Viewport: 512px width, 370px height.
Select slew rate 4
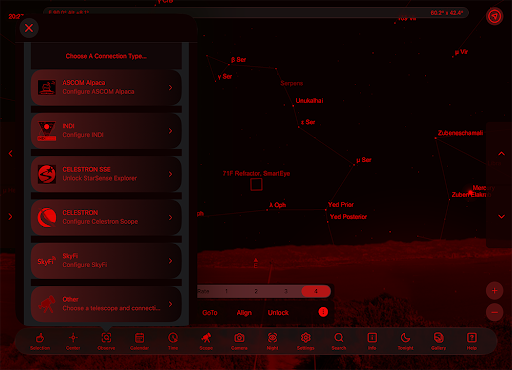(316, 291)
